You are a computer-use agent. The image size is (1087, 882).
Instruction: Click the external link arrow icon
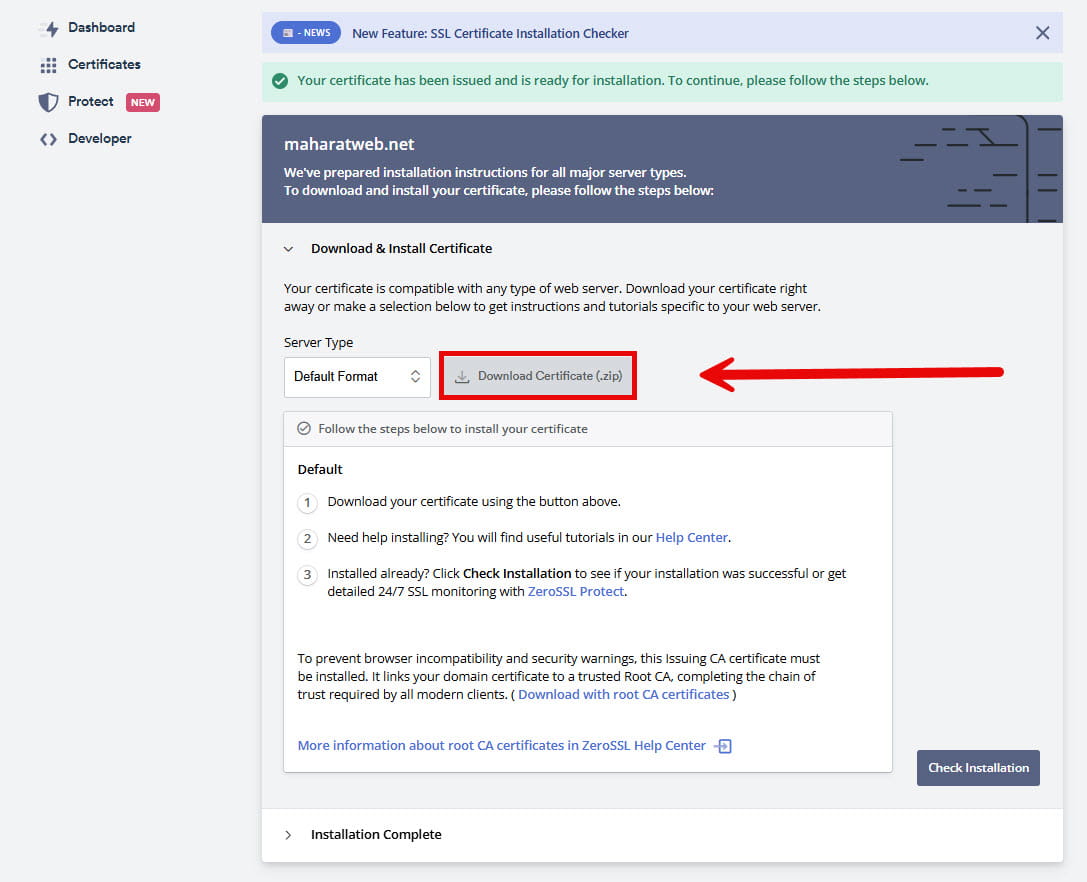[722, 746]
